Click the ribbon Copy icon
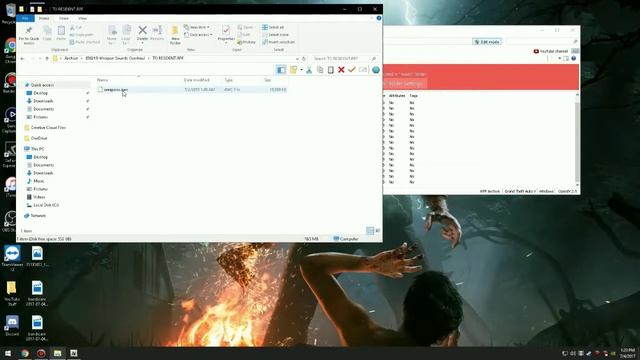This screenshot has height=360, width=640. pos(47,33)
